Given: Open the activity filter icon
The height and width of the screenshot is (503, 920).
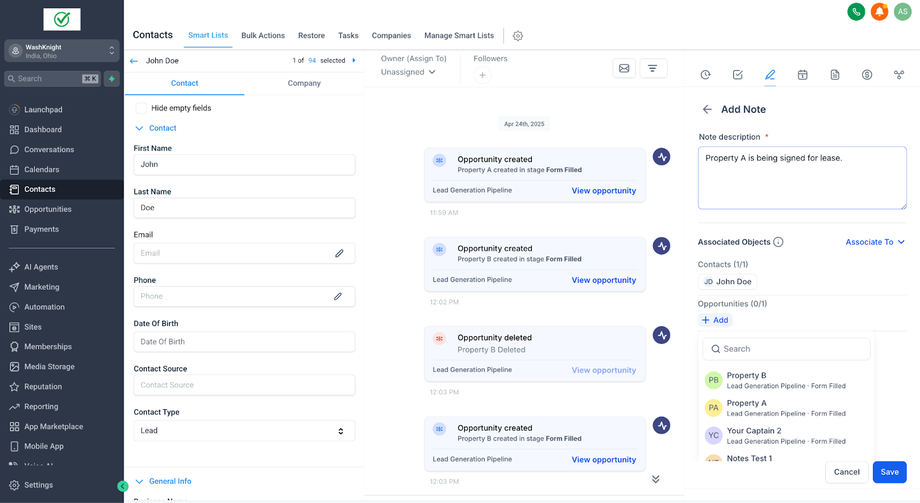Looking at the screenshot, I should click(652, 68).
